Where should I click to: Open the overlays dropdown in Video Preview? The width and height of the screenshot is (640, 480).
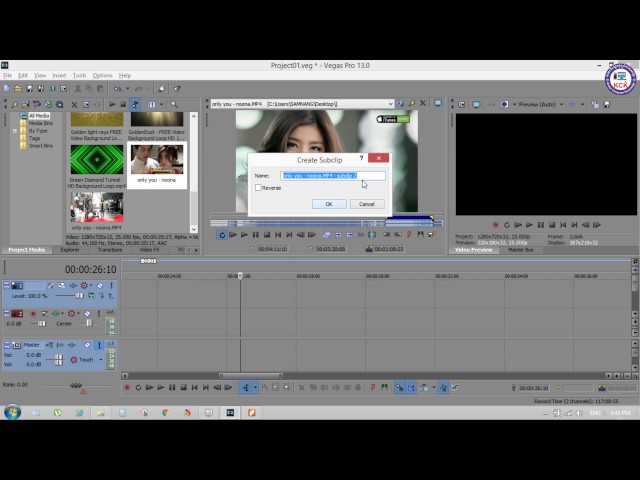click(583, 104)
